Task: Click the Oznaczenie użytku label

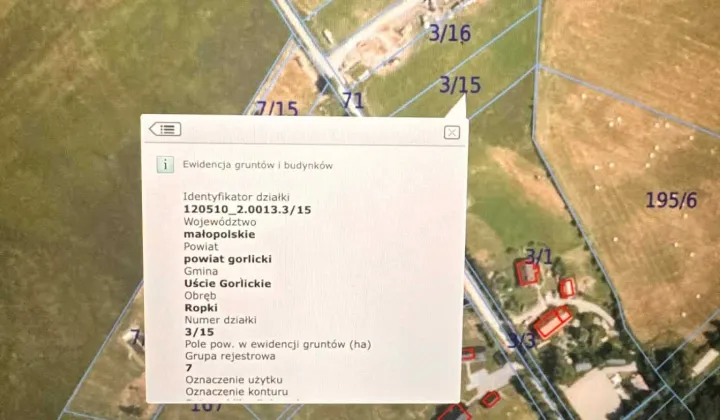Action: (234, 380)
